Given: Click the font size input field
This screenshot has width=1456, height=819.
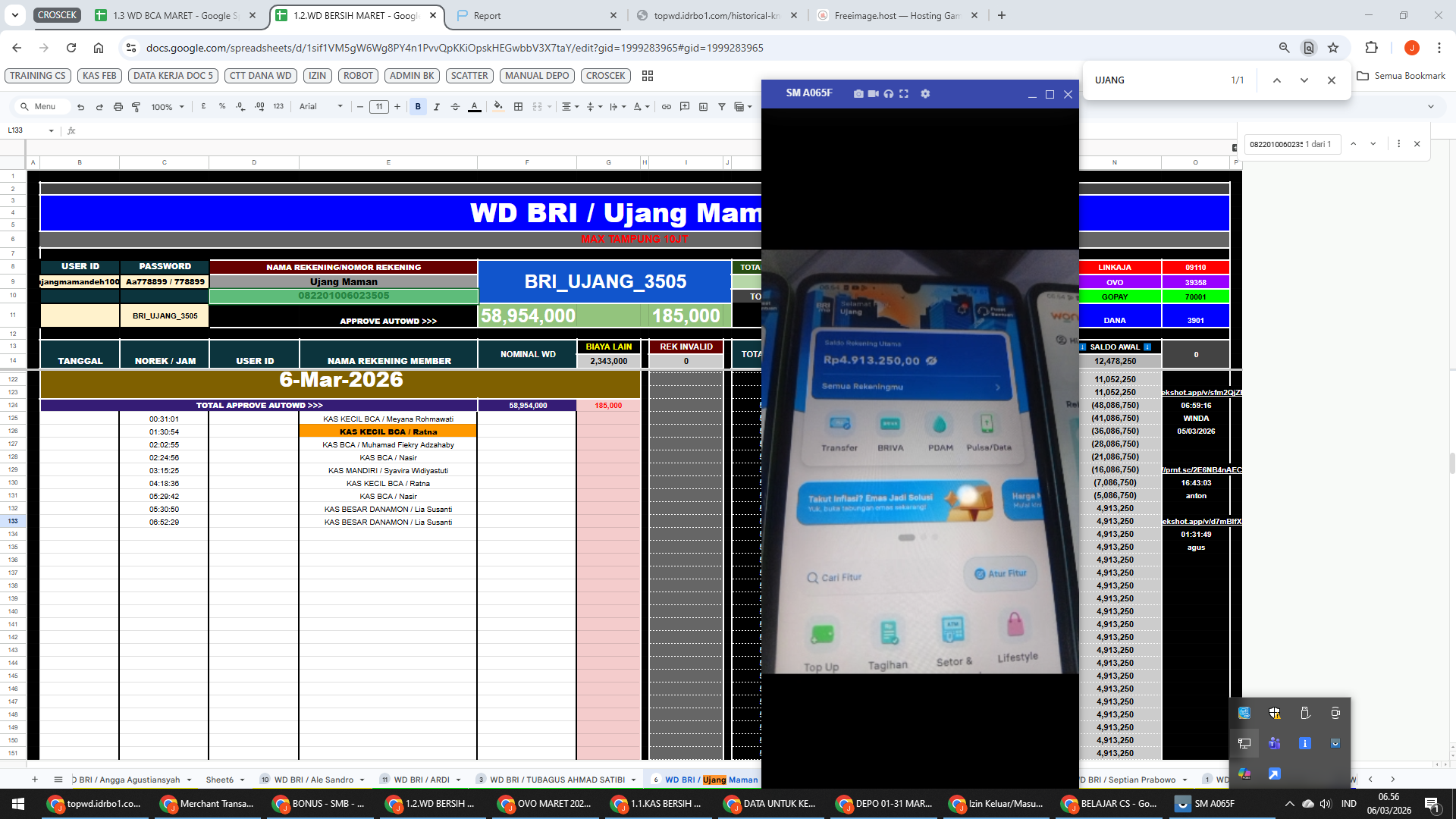Looking at the screenshot, I should [379, 107].
